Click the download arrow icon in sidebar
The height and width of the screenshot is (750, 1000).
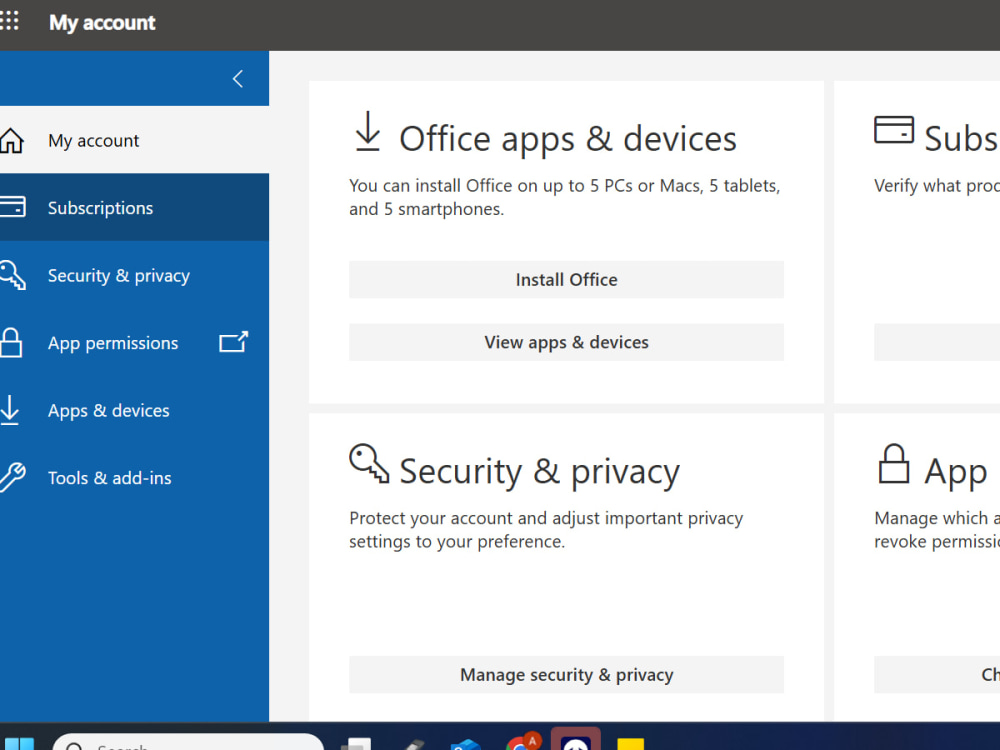pyautogui.click(x=10, y=410)
